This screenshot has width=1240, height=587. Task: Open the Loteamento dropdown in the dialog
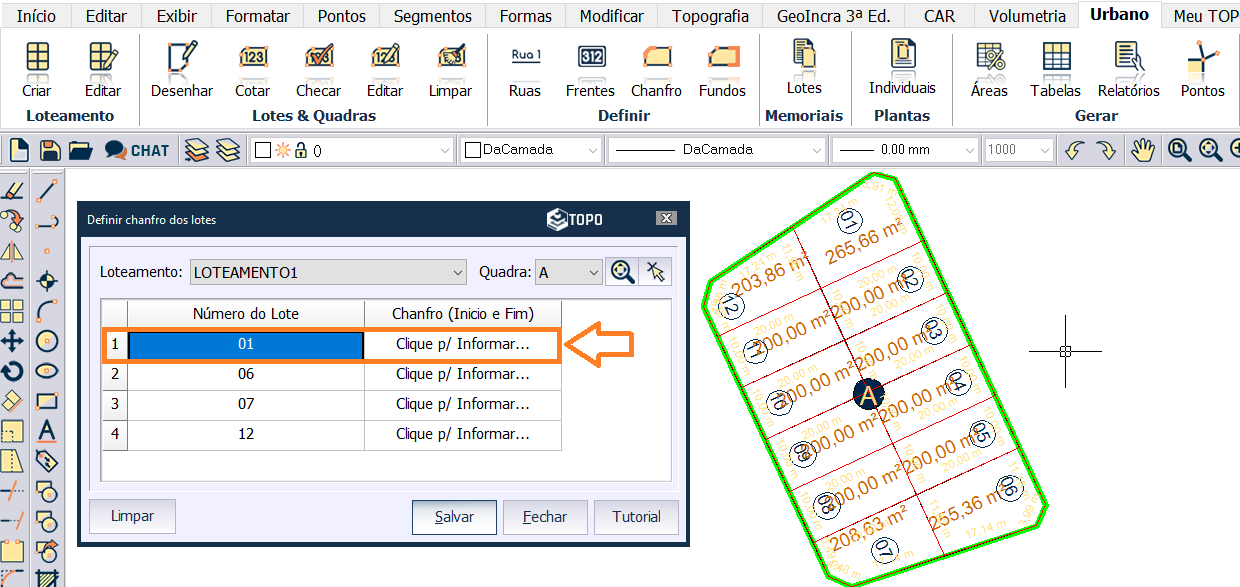tap(457, 271)
